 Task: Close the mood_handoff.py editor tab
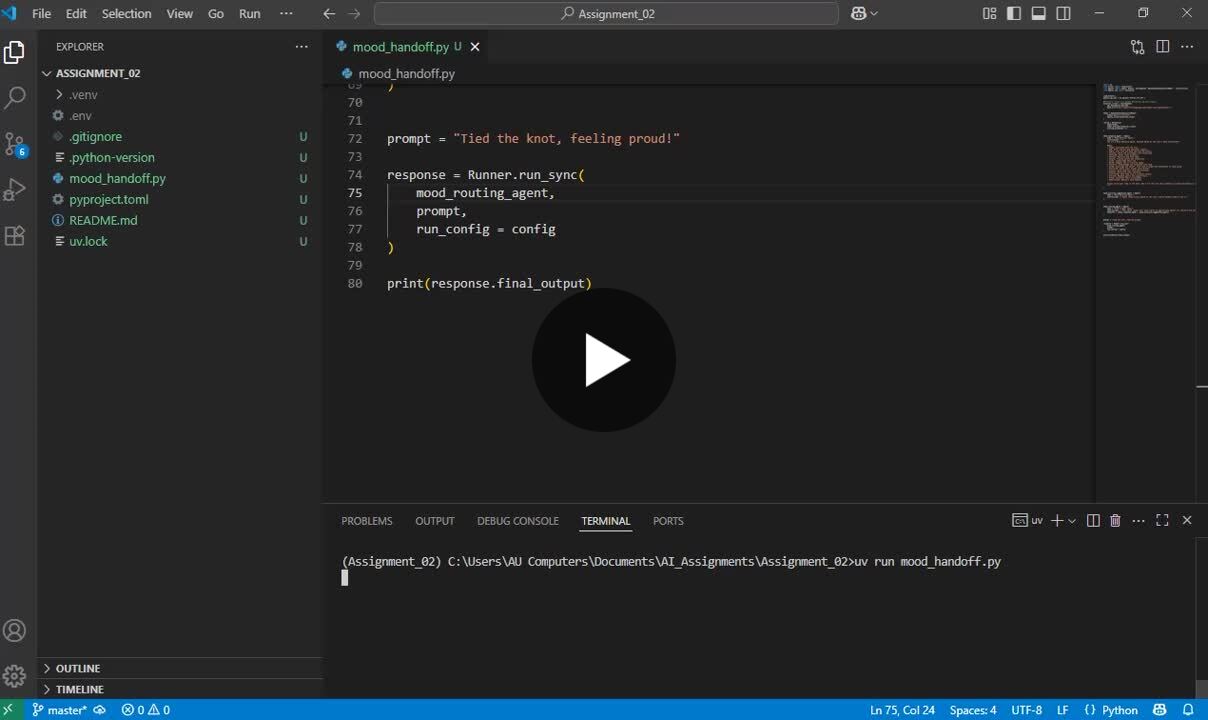click(475, 47)
